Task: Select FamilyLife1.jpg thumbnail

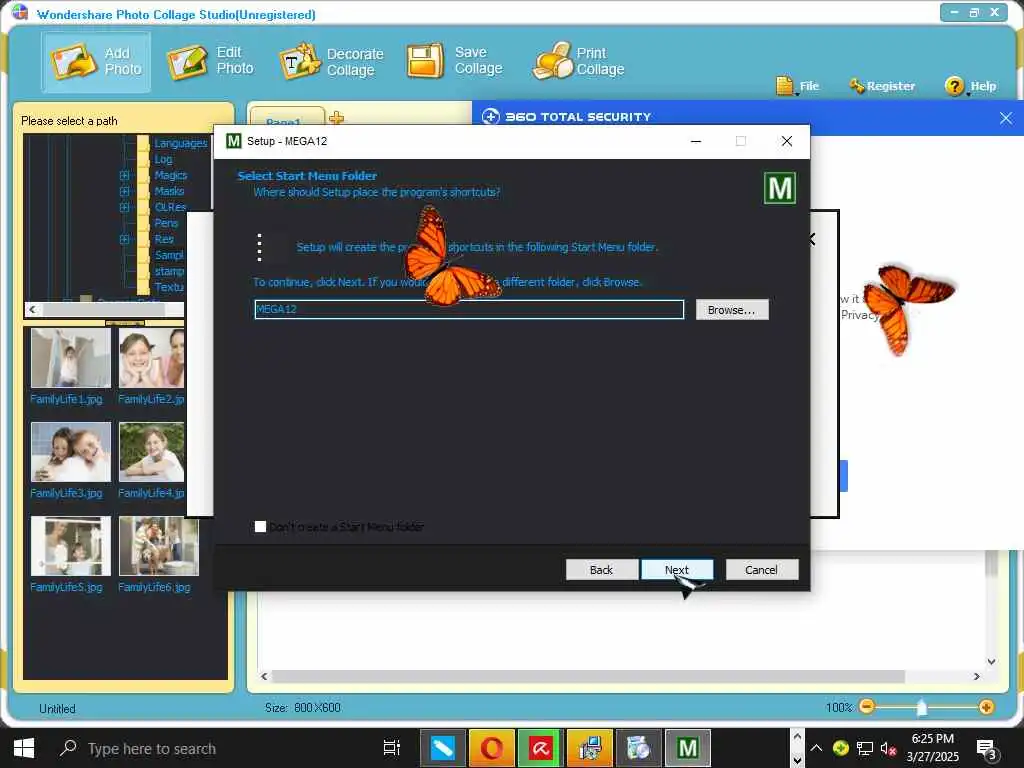Action: (71, 358)
